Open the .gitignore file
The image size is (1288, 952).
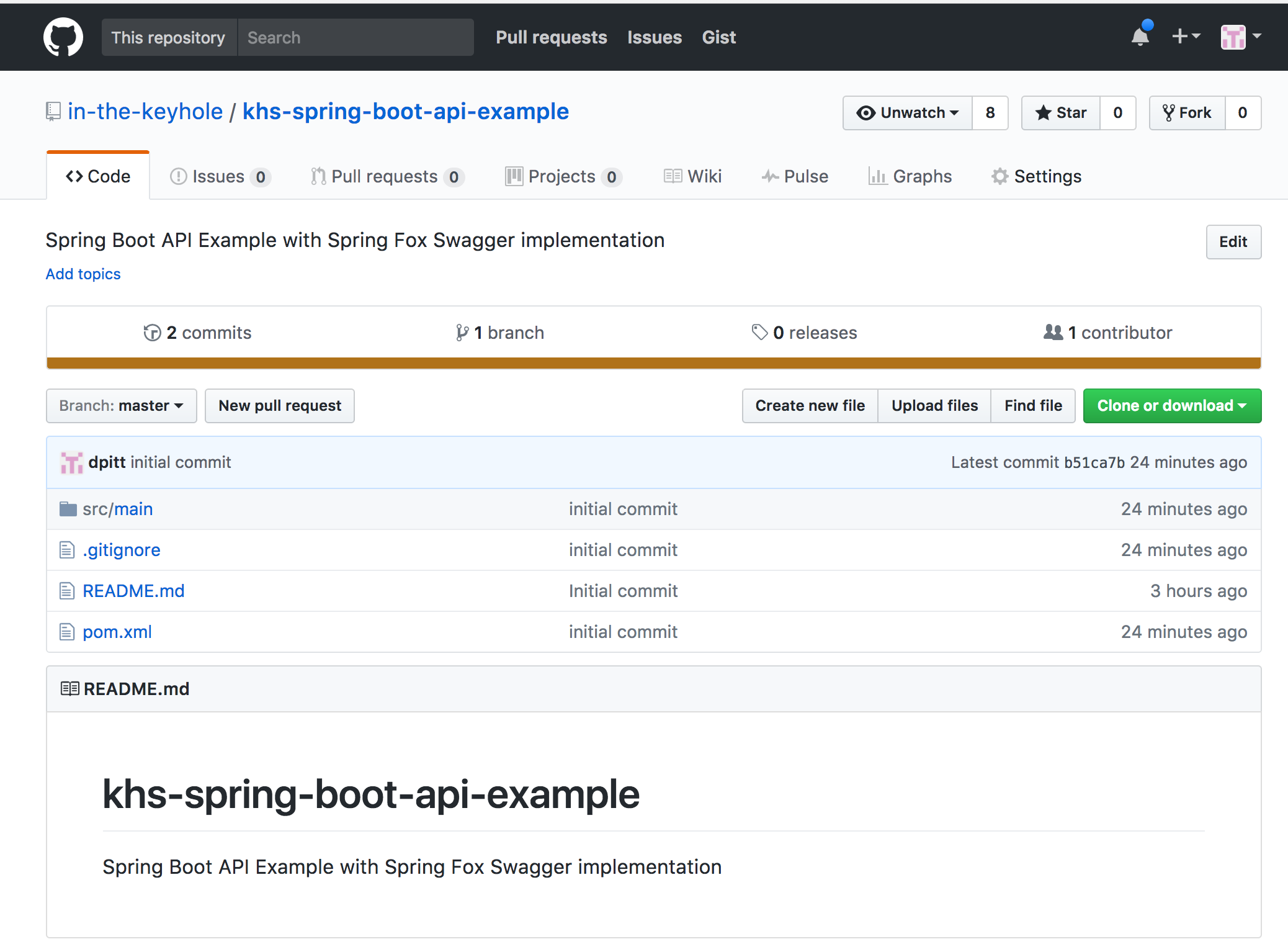click(x=122, y=550)
